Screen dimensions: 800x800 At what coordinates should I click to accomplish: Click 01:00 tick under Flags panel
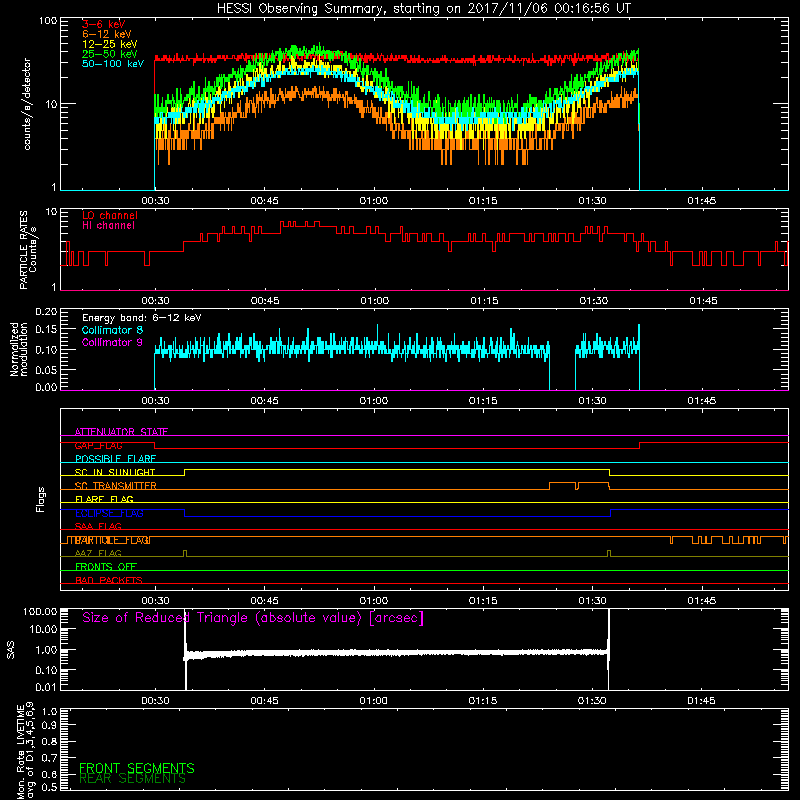pos(373,601)
